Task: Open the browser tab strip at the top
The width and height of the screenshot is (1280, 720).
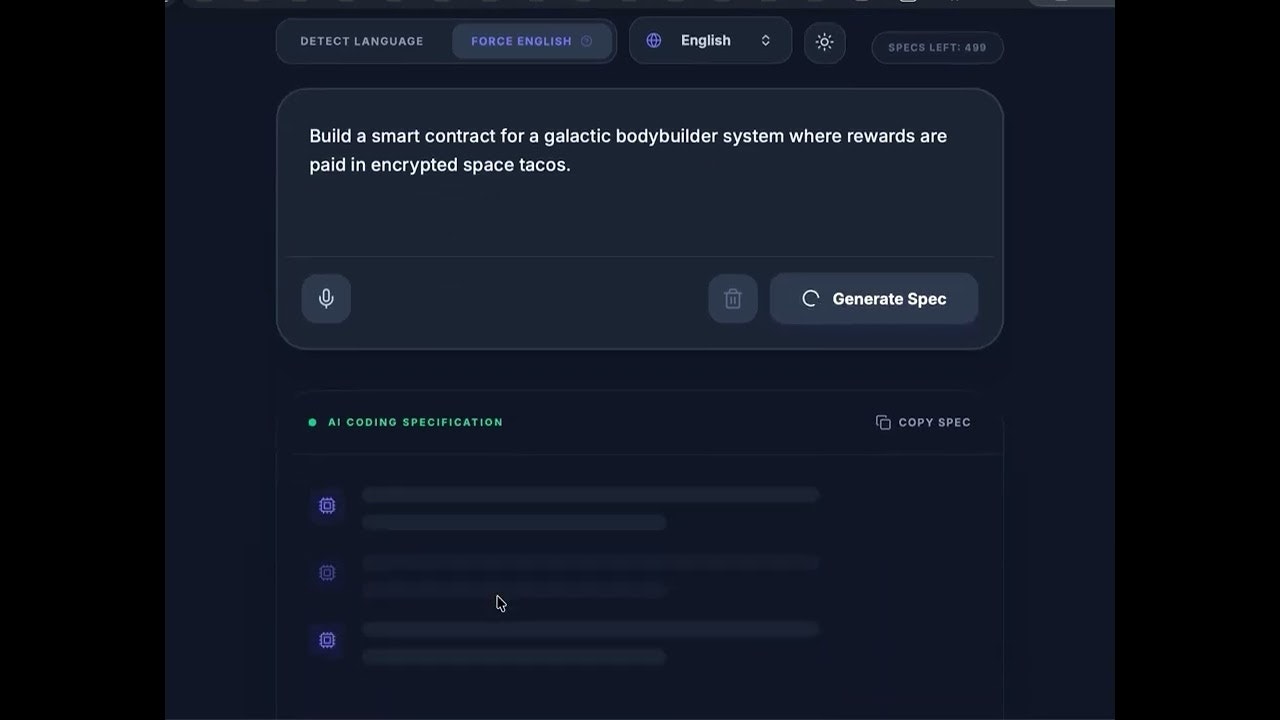Action: click(x=640, y=3)
